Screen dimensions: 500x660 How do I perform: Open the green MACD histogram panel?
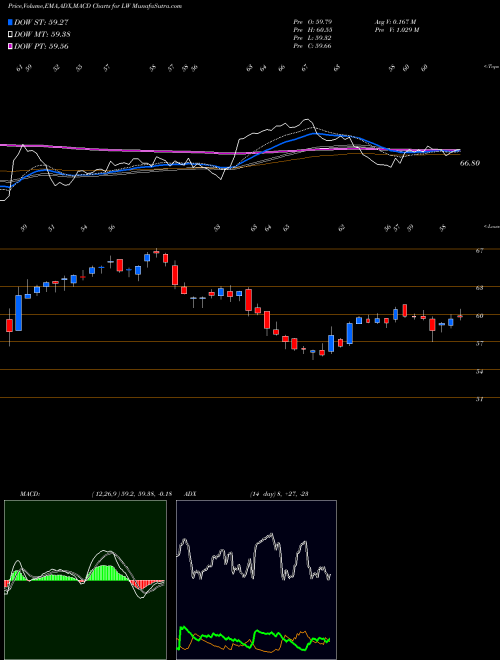click(85, 580)
